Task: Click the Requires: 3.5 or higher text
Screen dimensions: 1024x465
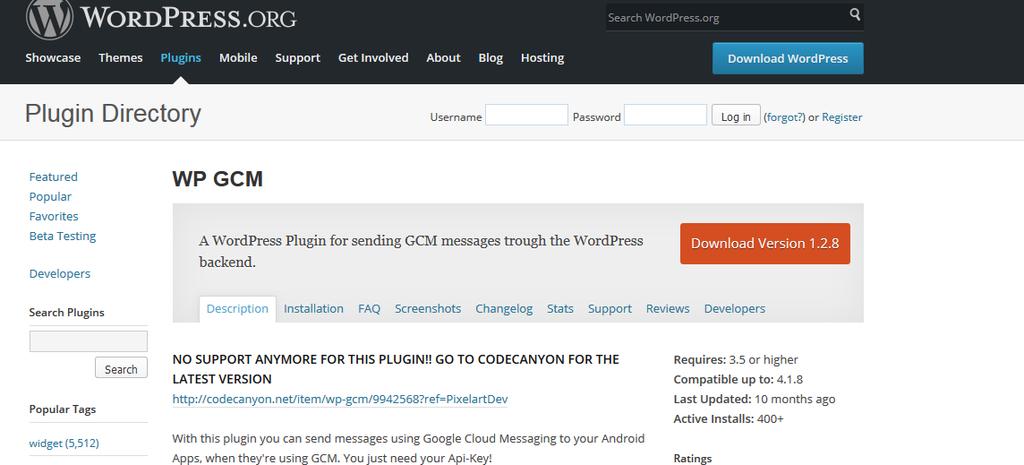Action: 736,360
